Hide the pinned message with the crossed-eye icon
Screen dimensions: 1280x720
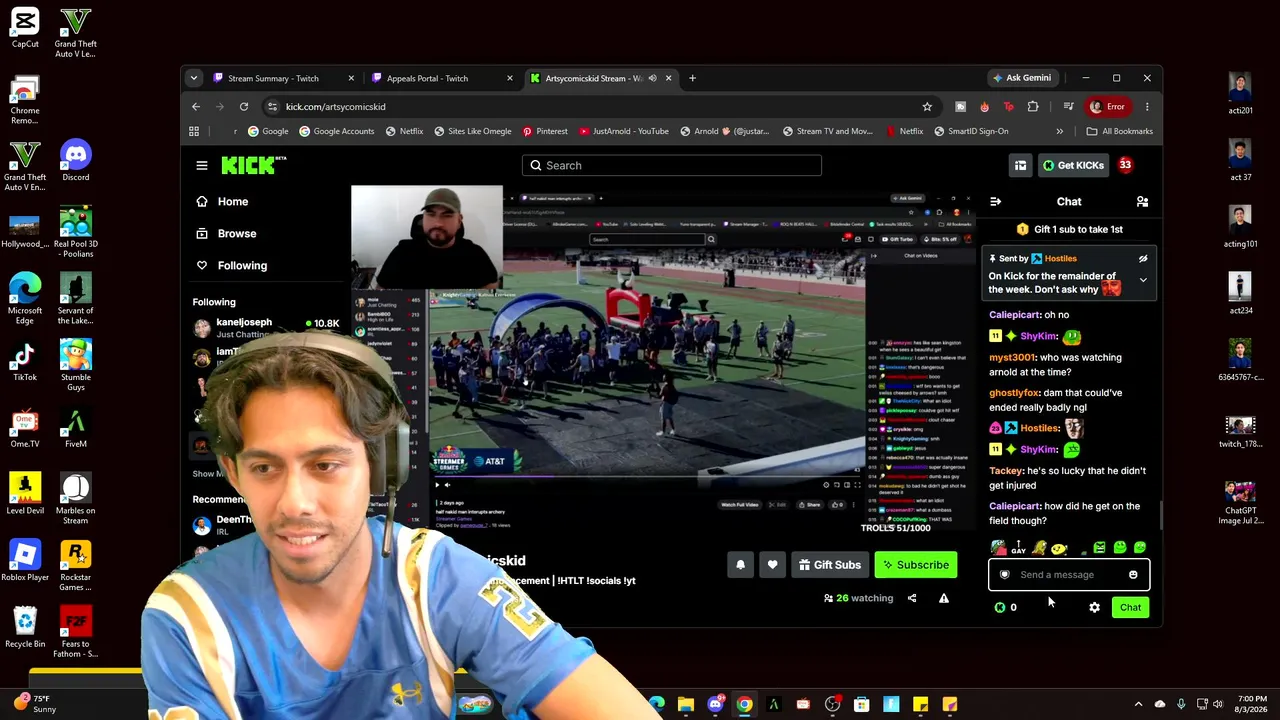pos(1143,259)
